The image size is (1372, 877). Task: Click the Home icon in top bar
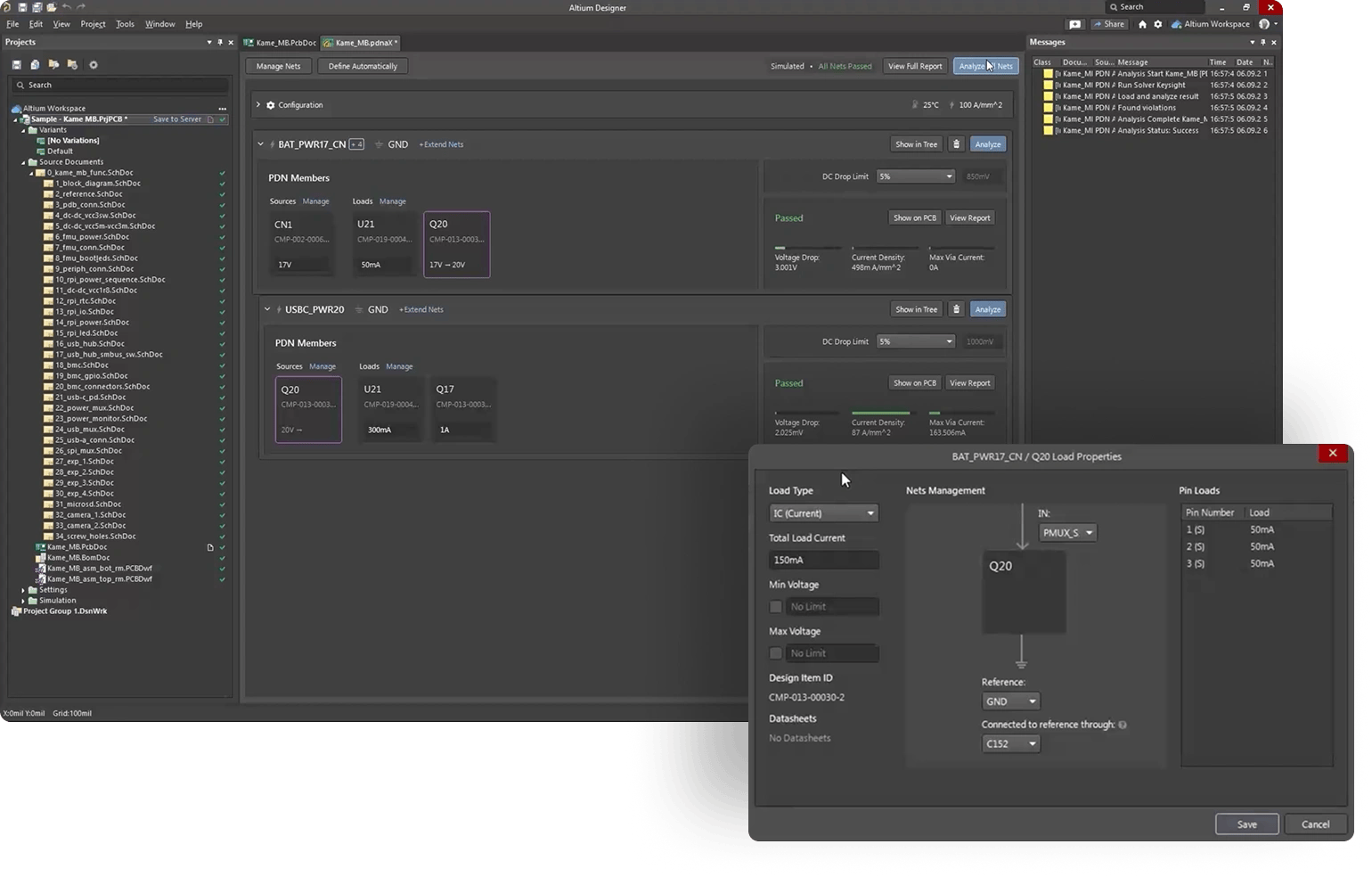(x=1142, y=24)
